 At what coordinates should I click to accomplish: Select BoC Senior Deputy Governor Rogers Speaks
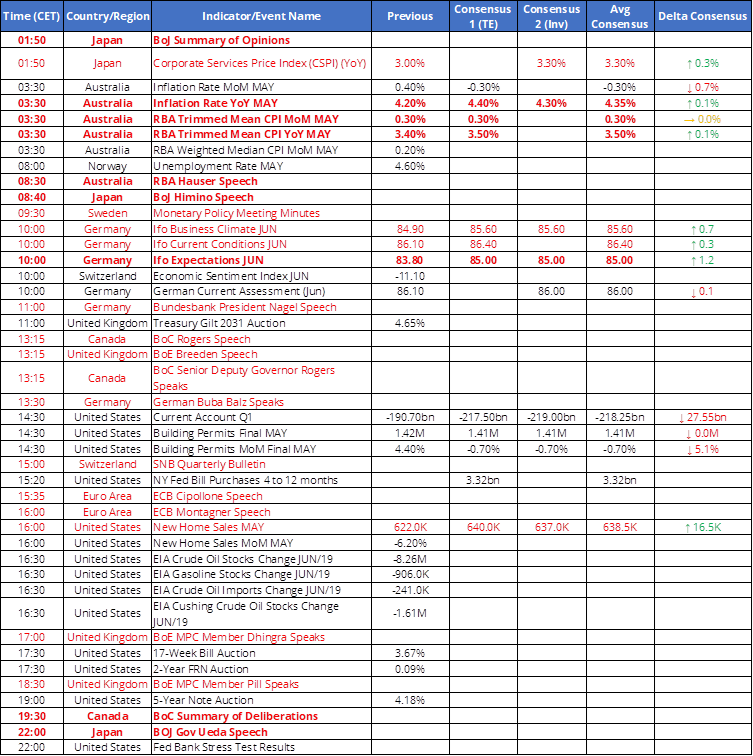(261, 378)
